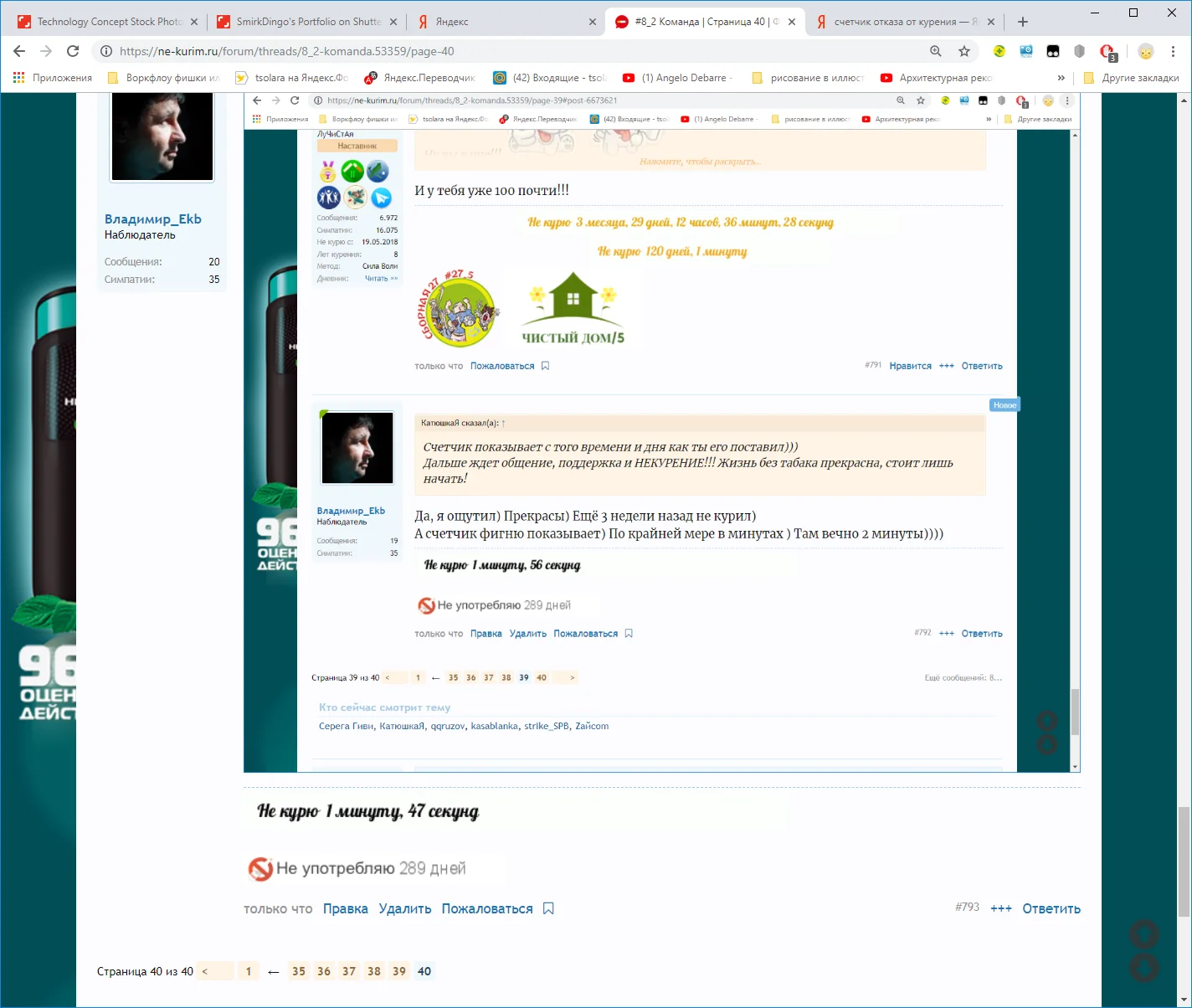Open the #793 post permalink
The width and height of the screenshot is (1192, 1008).
coord(967,907)
